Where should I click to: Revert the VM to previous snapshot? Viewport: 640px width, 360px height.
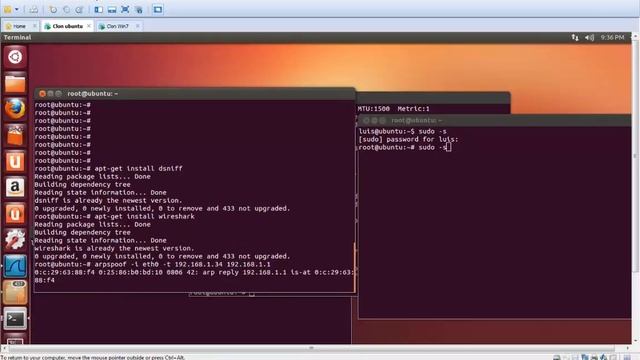[67, 9]
